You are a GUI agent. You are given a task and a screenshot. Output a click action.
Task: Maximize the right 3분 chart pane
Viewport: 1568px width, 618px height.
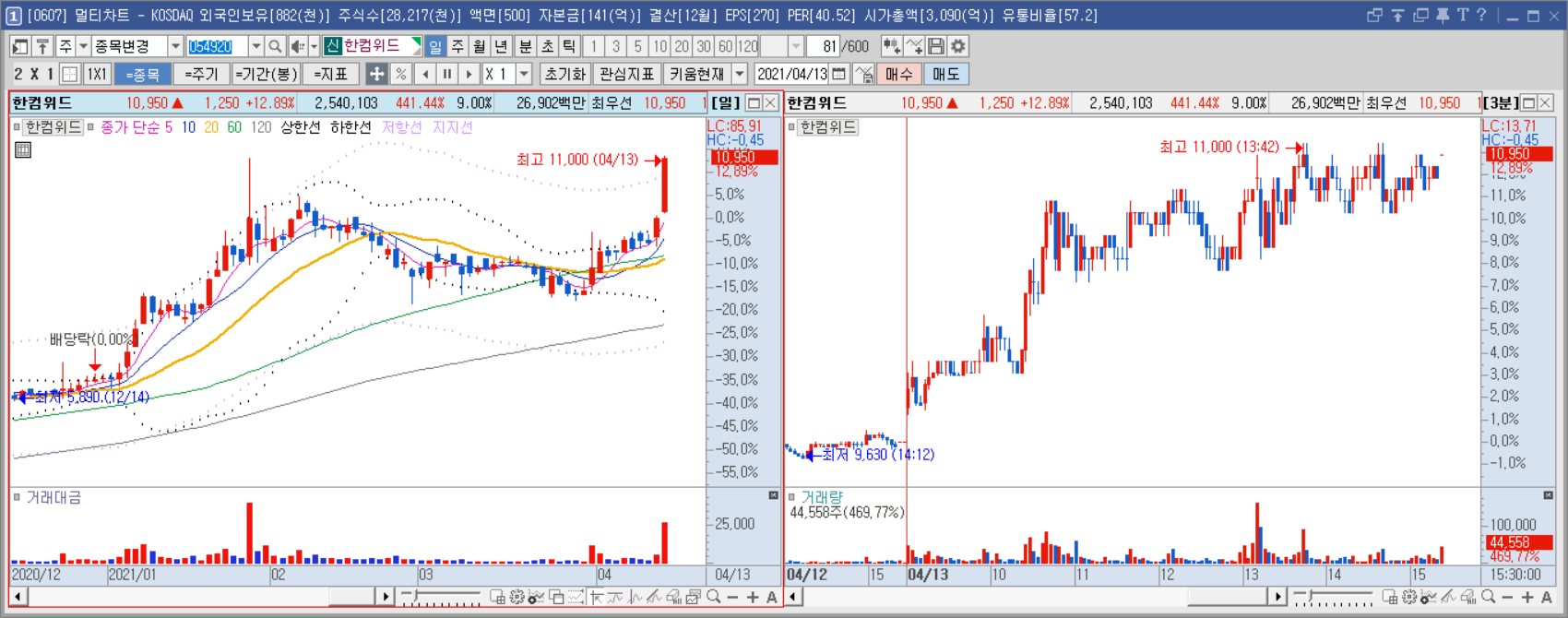point(1528,102)
